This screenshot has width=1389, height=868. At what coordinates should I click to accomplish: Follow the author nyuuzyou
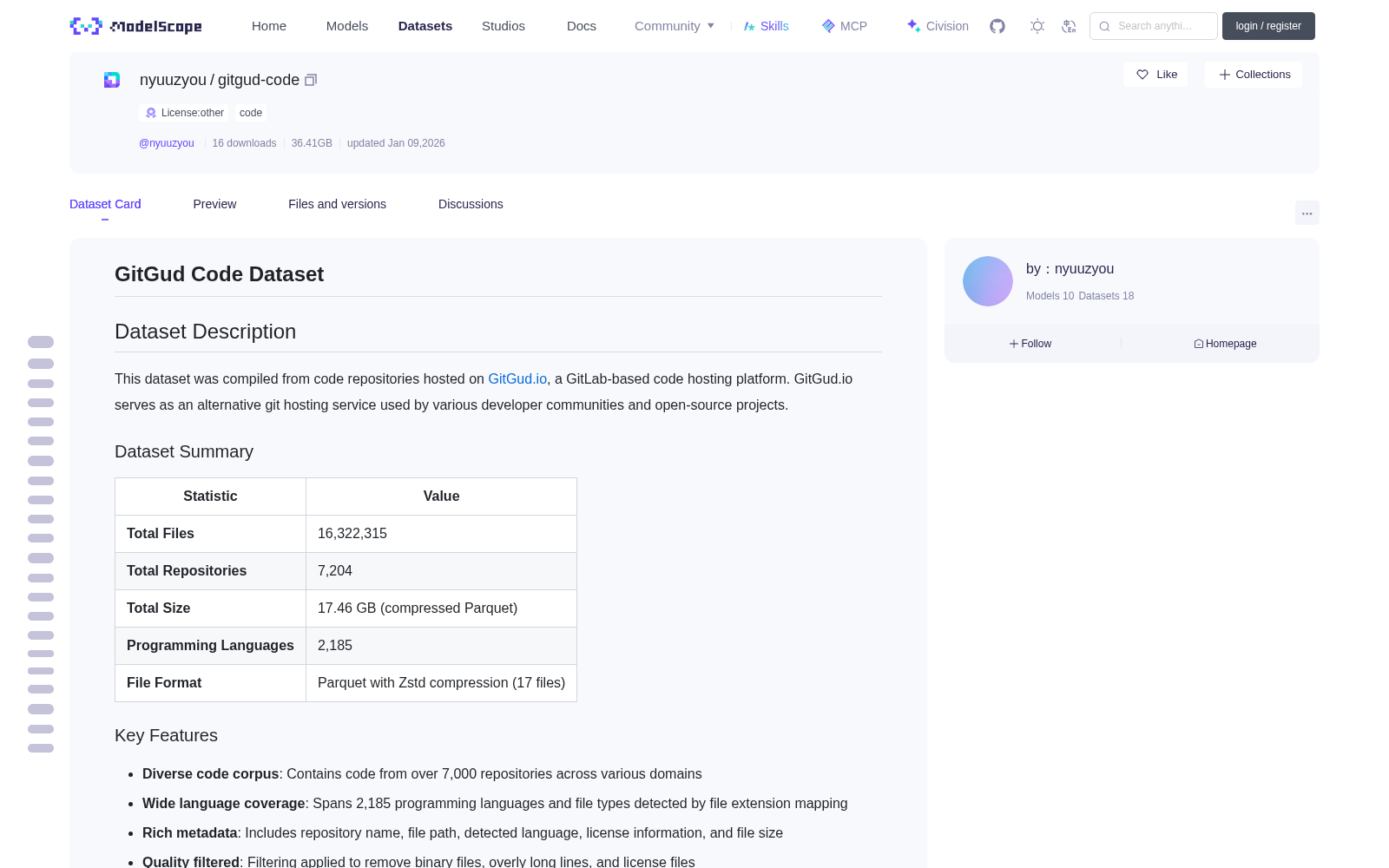[x=1030, y=344]
